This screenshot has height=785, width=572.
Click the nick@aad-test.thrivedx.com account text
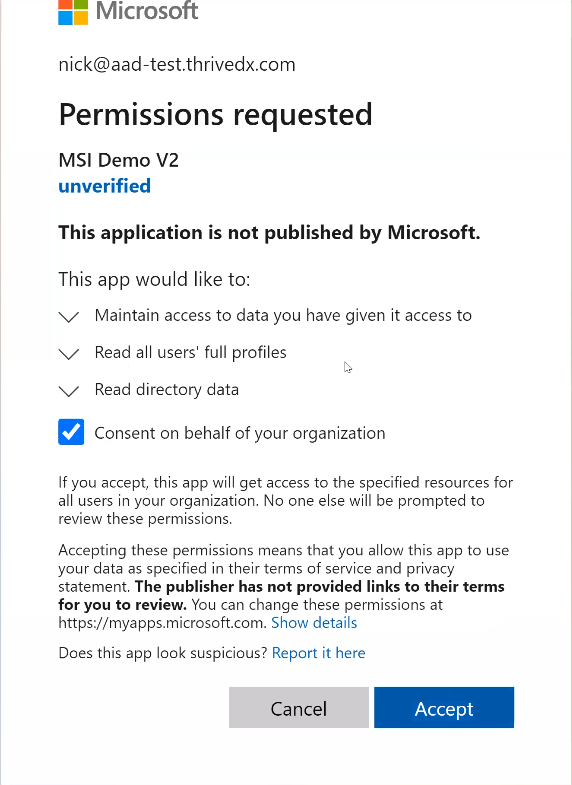coord(177,65)
